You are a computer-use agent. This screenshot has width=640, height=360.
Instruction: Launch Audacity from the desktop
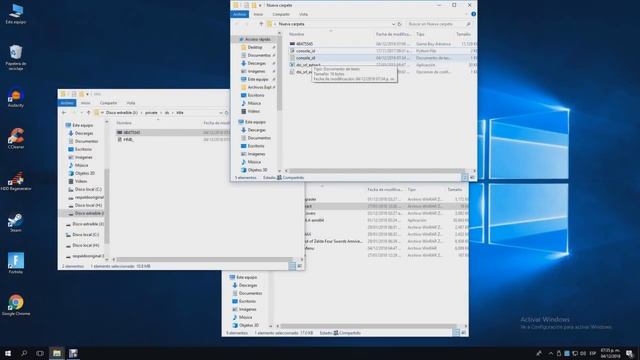[x=16, y=99]
